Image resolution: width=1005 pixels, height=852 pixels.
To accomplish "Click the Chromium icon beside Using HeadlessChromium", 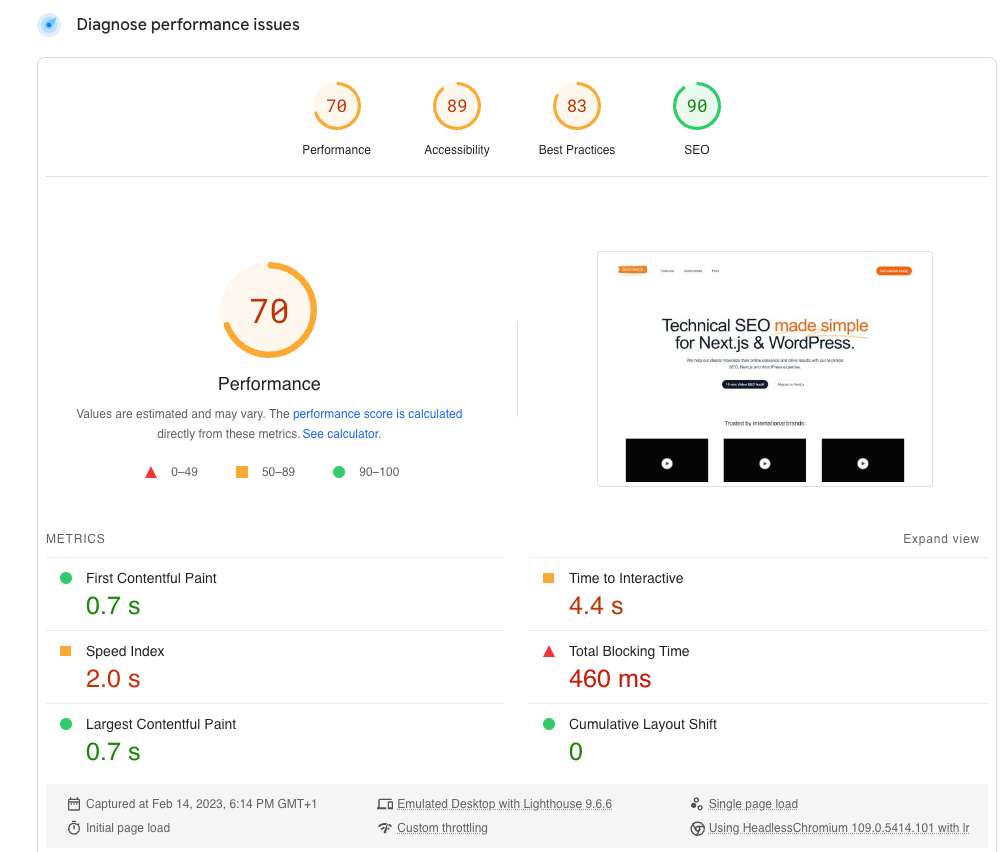I will 697,828.
